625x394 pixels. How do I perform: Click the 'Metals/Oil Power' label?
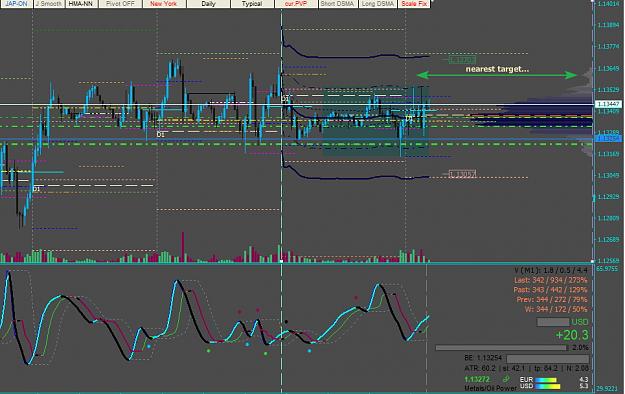491,388
